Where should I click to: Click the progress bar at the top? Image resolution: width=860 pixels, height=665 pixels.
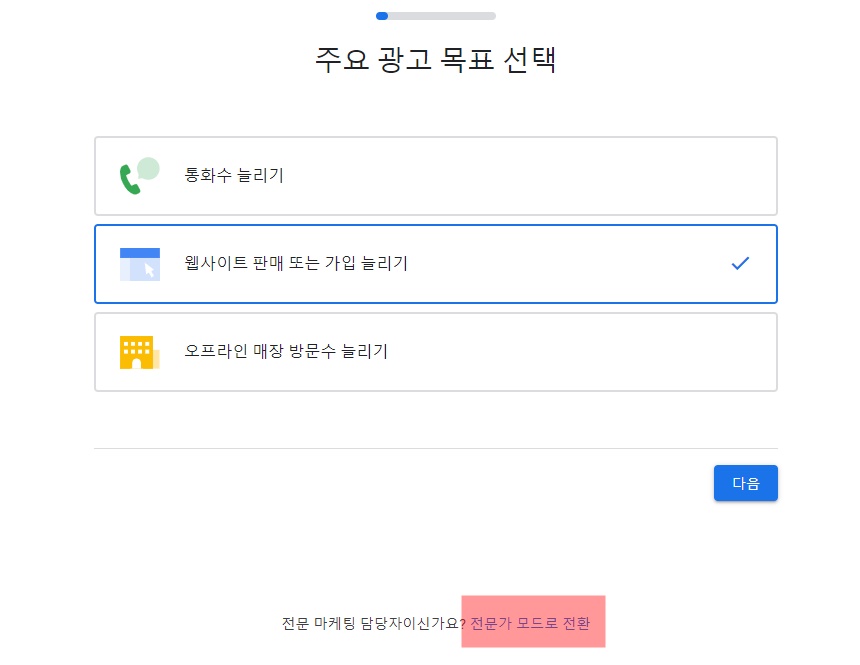point(435,16)
